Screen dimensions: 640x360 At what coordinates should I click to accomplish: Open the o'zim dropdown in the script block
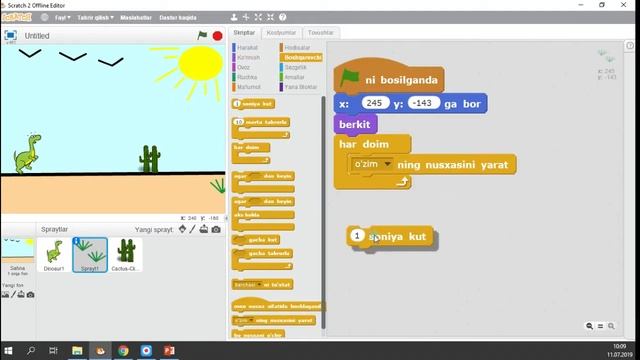387,164
